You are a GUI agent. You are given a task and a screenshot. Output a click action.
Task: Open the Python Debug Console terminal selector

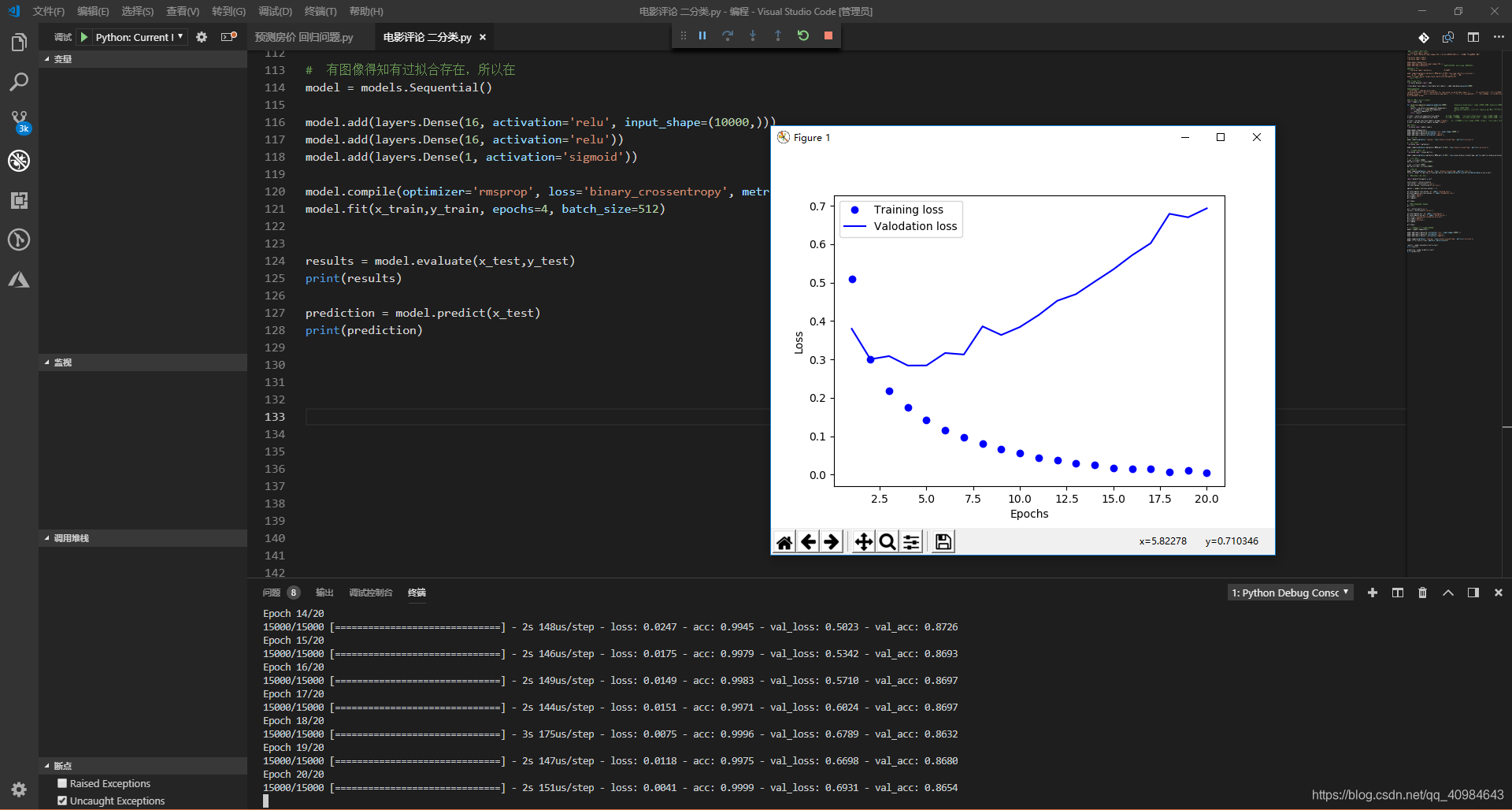tap(1291, 593)
